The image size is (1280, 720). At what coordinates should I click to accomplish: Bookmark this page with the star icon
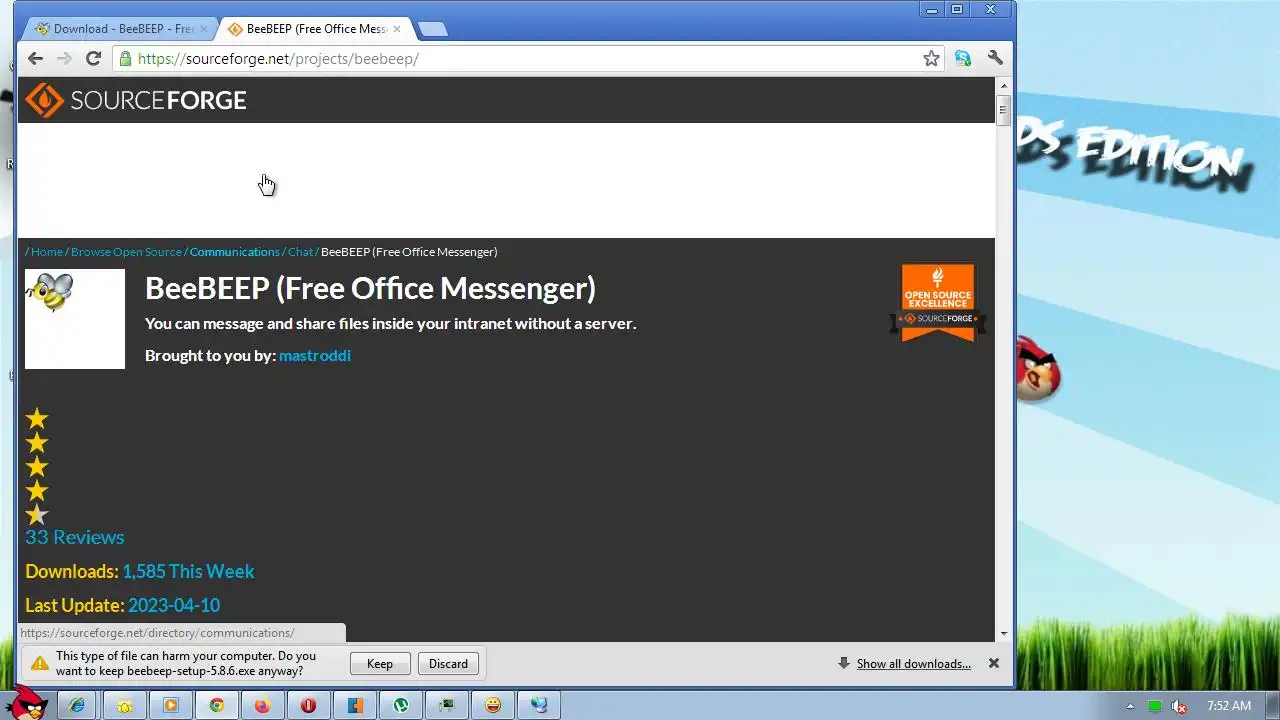pyautogui.click(x=931, y=59)
